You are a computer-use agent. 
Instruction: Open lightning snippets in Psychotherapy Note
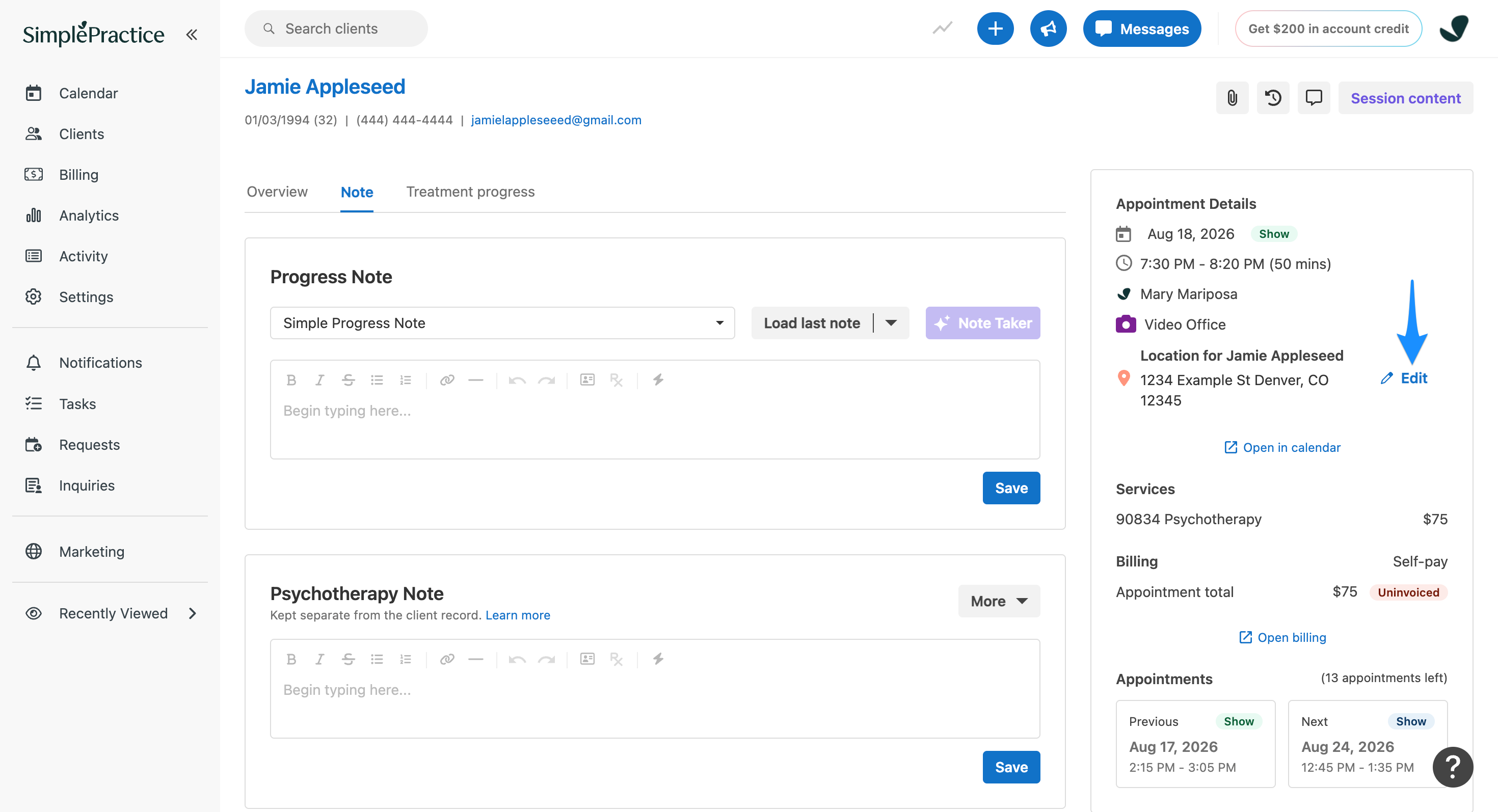tap(658, 659)
